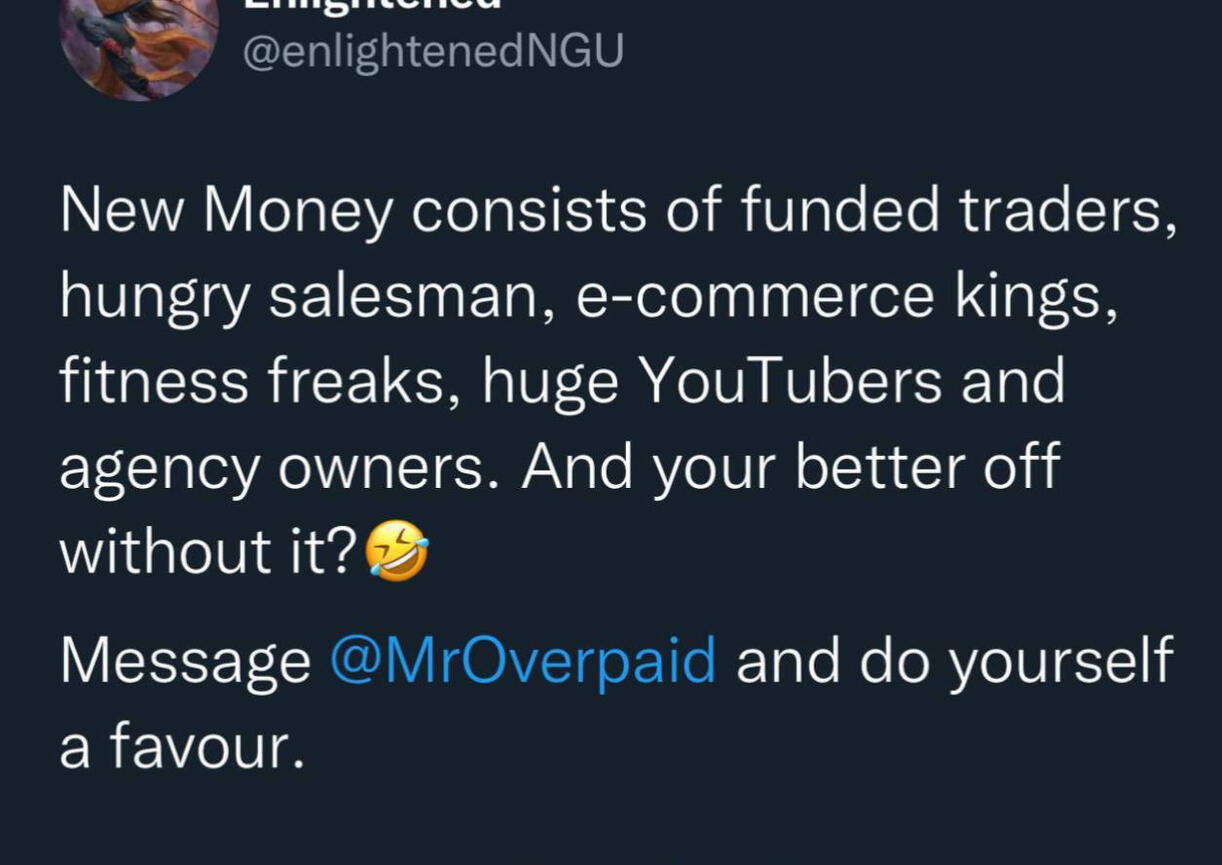Click the phrase "agency owners"
The width and height of the screenshot is (1222, 865).
(x=272, y=467)
